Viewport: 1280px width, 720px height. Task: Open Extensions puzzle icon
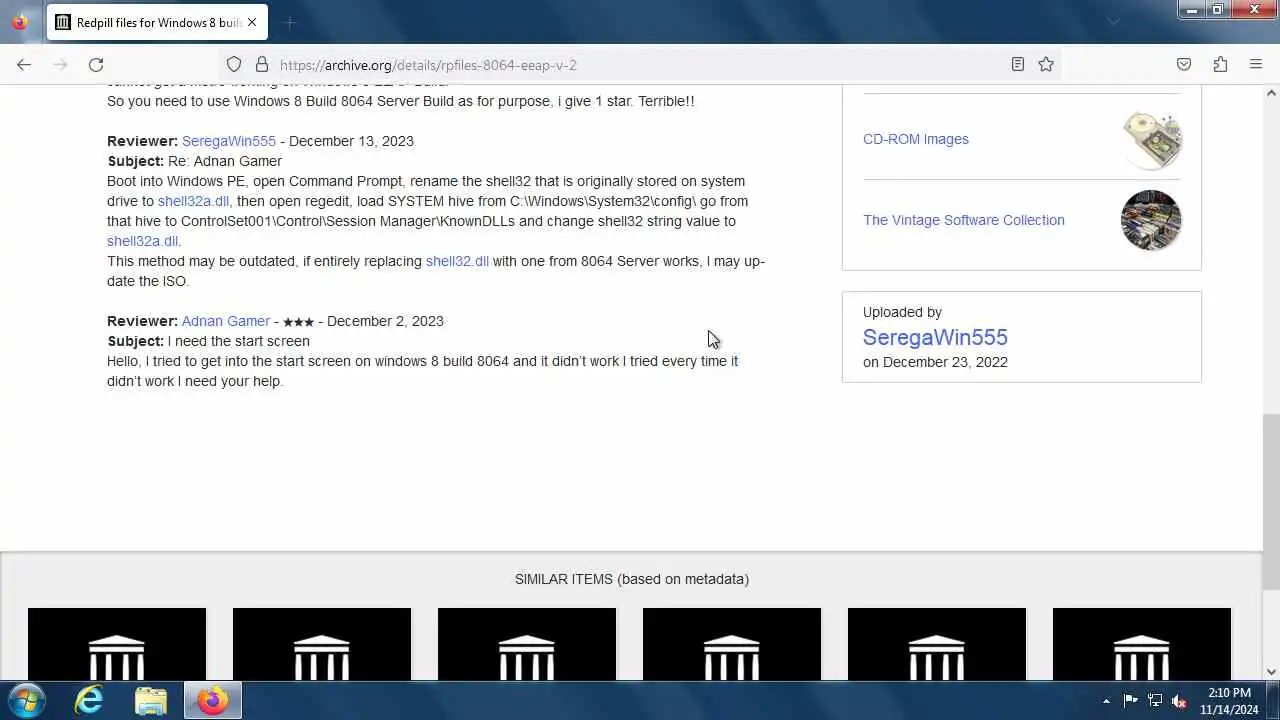click(1220, 64)
